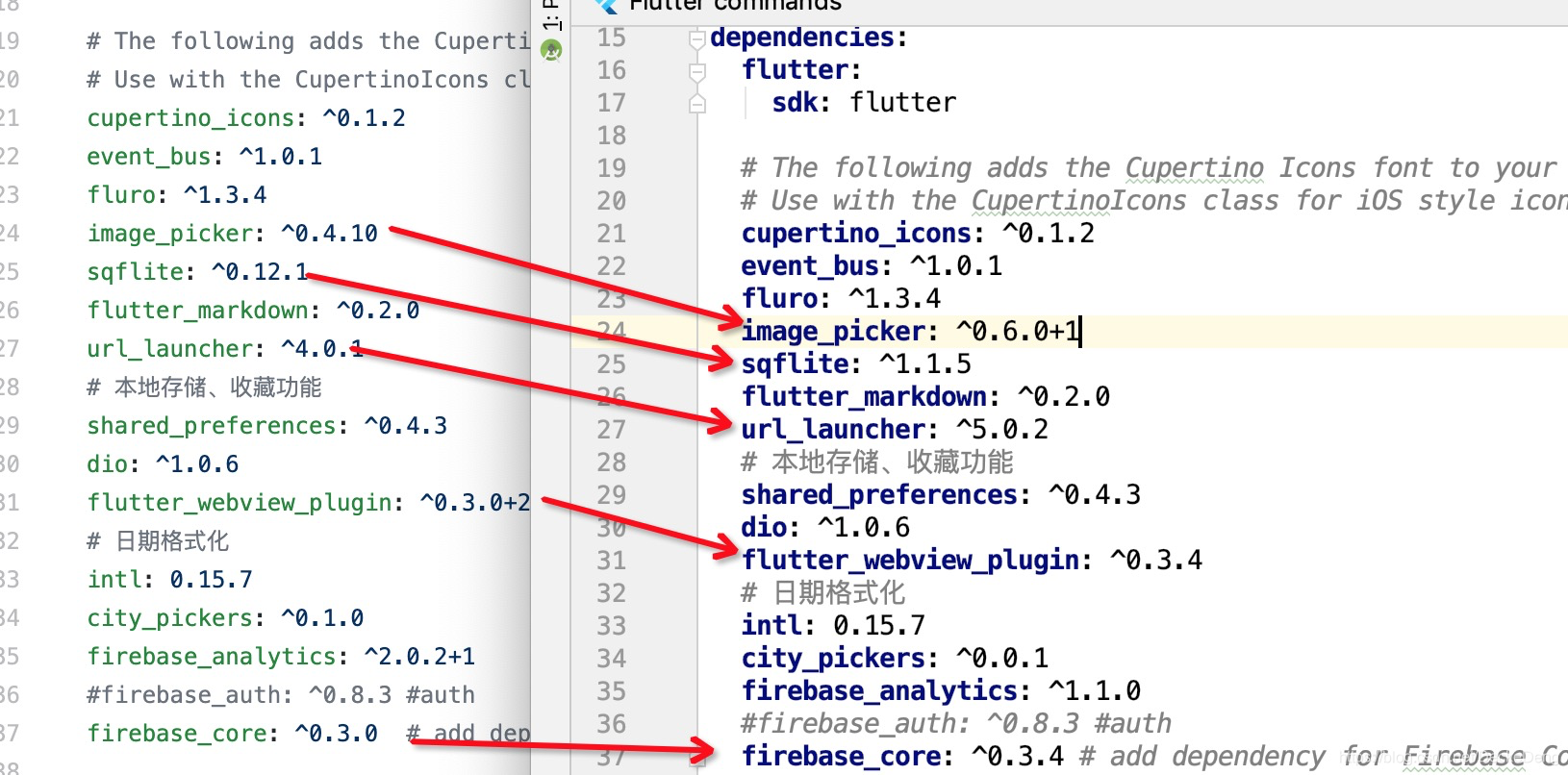Click 'sdk: flutter' line in right editor
Viewport: 1568px width, 775px height.
(x=864, y=103)
